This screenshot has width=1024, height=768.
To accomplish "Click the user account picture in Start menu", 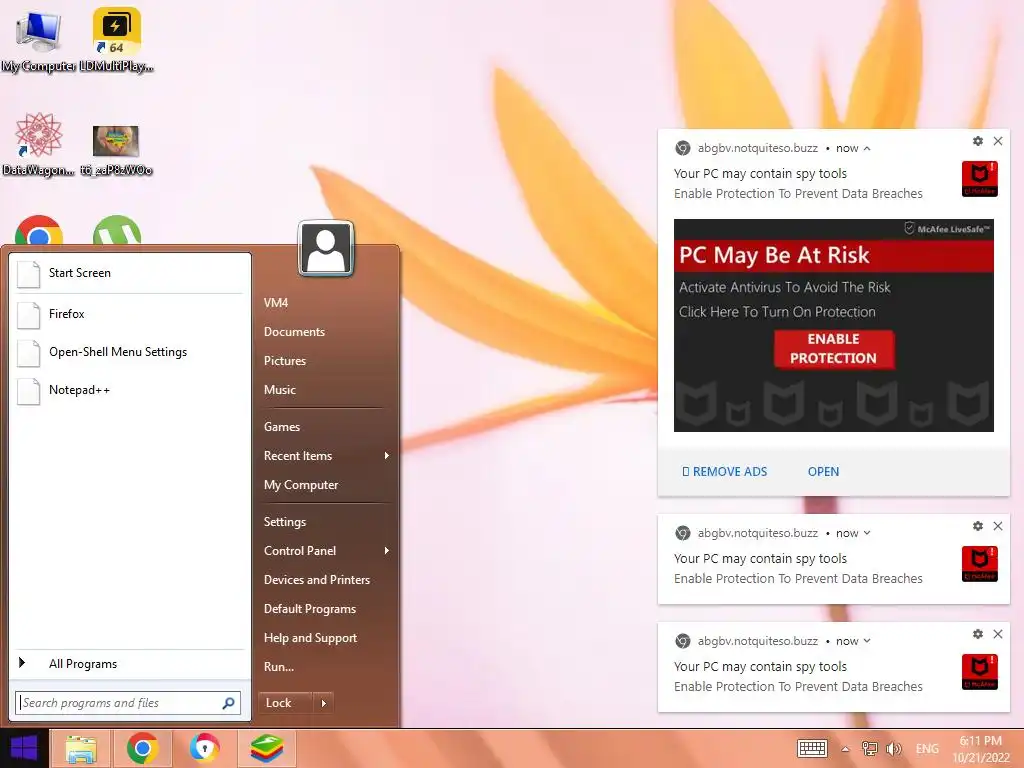I will point(326,248).
